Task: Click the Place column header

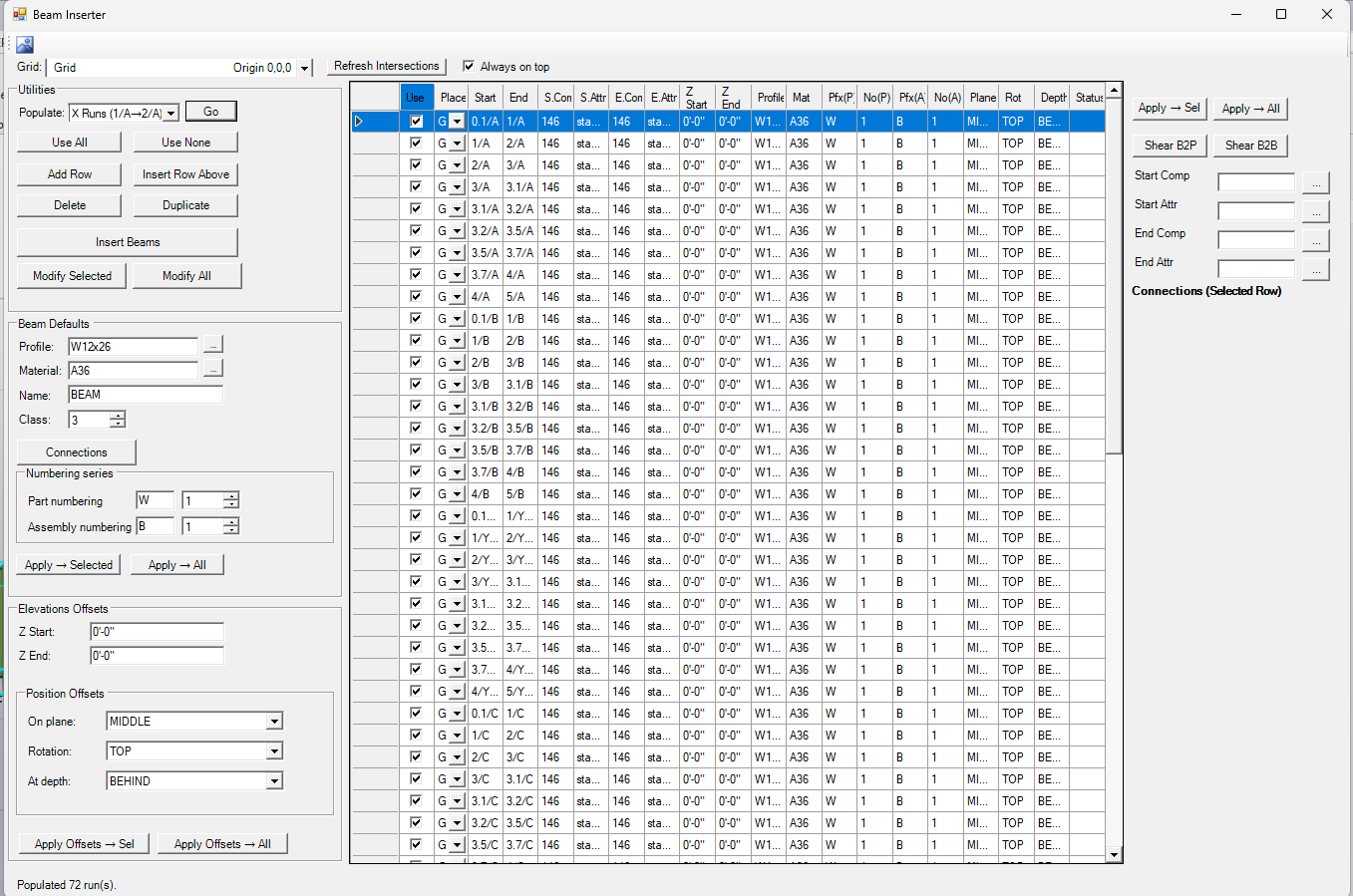Action: pyautogui.click(x=452, y=98)
